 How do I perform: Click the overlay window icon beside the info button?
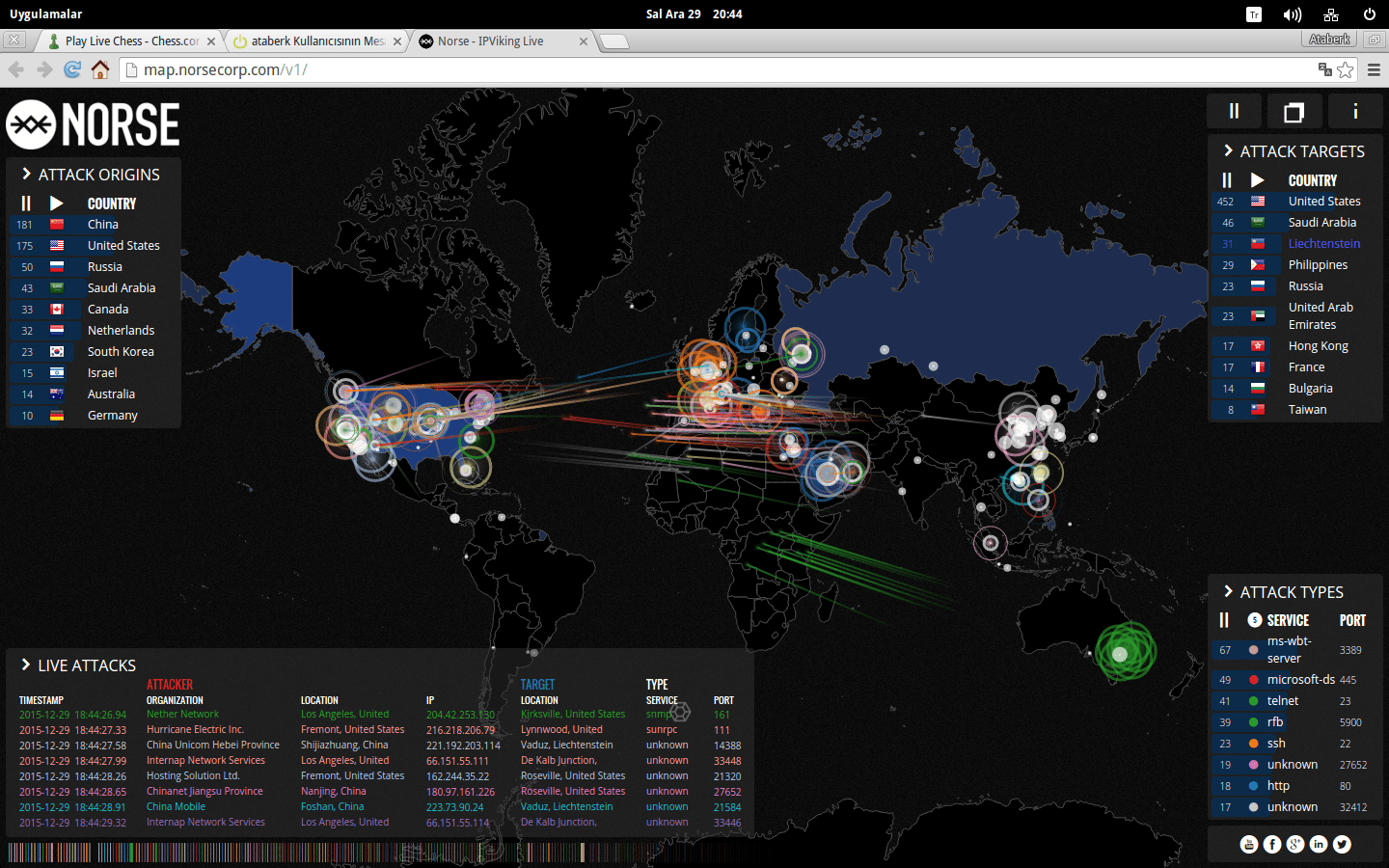tap(1294, 112)
